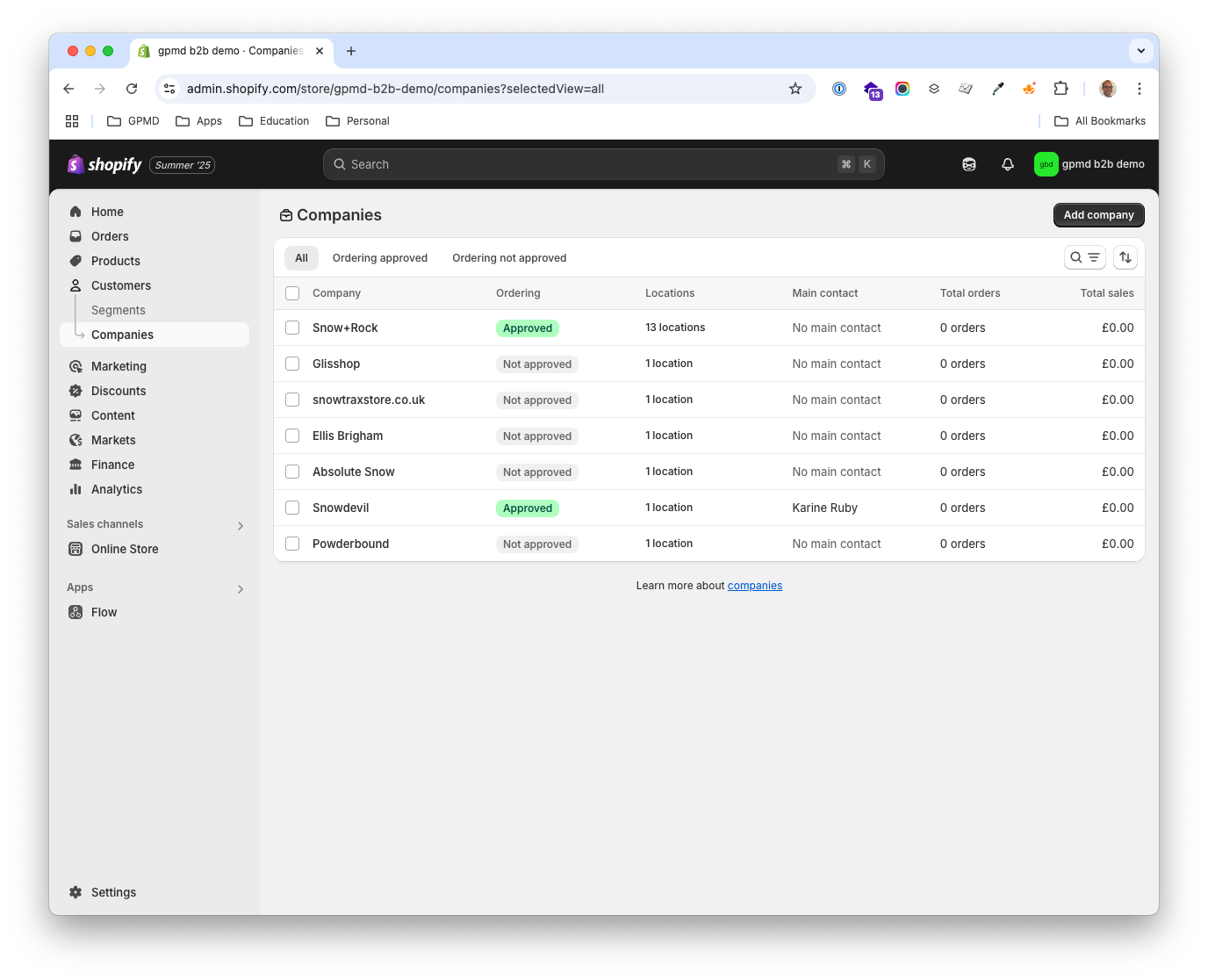Click the Discounts badge icon
The width and height of the screenshot is (1208, 980).
coord(75,391)
